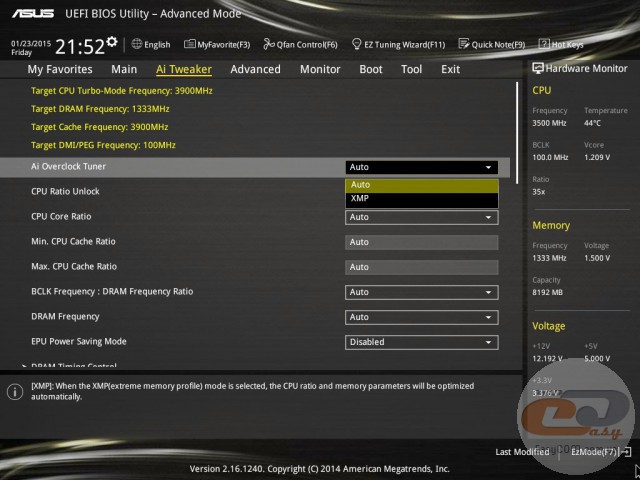Click the 21:52 clock time
Screen dimensions: 640x480
[x=80, y=47]
